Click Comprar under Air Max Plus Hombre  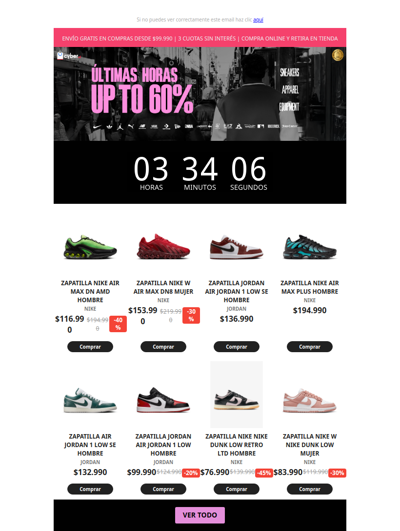[310, 347]
